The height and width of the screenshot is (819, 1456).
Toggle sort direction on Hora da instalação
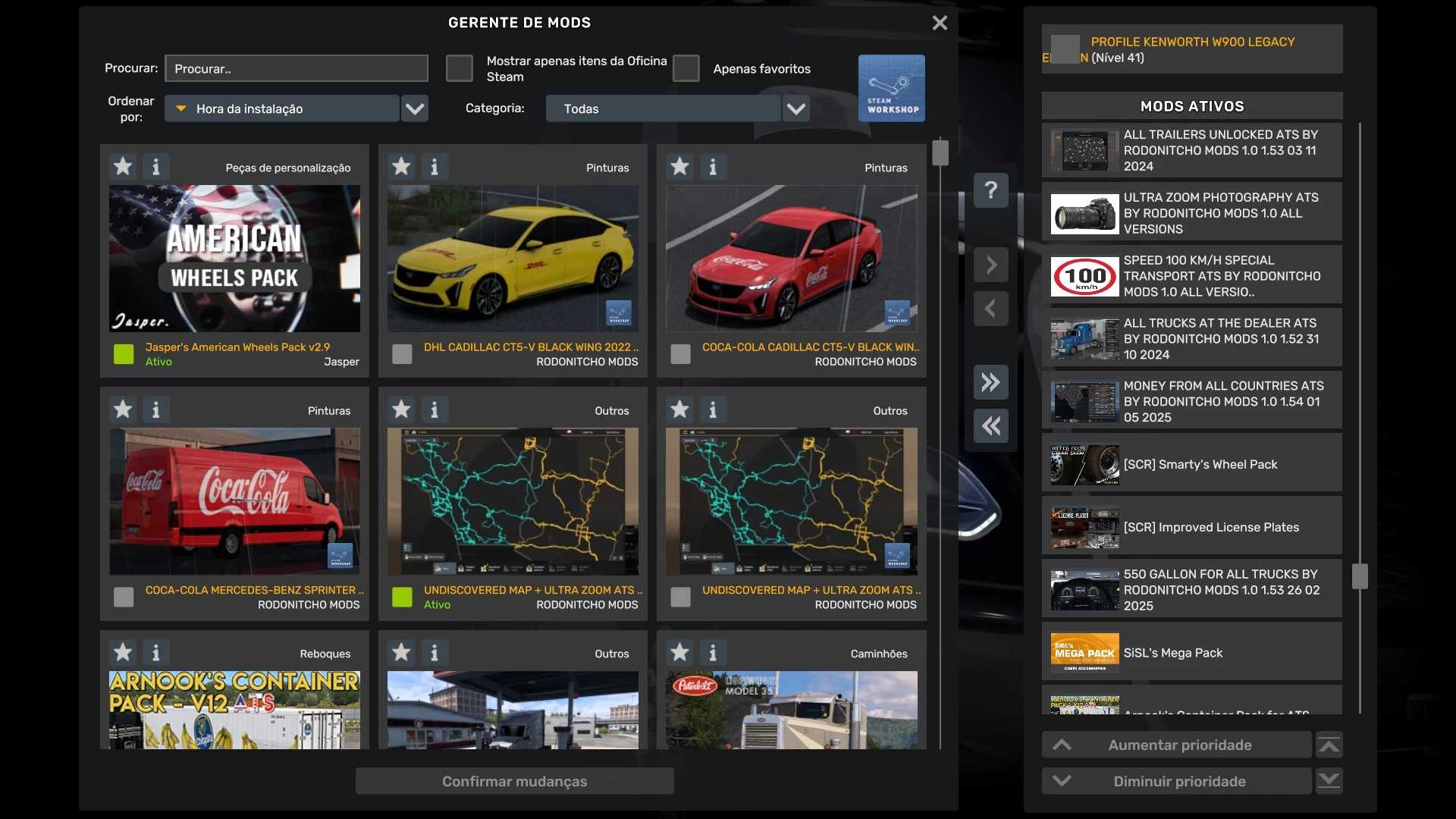[x=181, y=108]
